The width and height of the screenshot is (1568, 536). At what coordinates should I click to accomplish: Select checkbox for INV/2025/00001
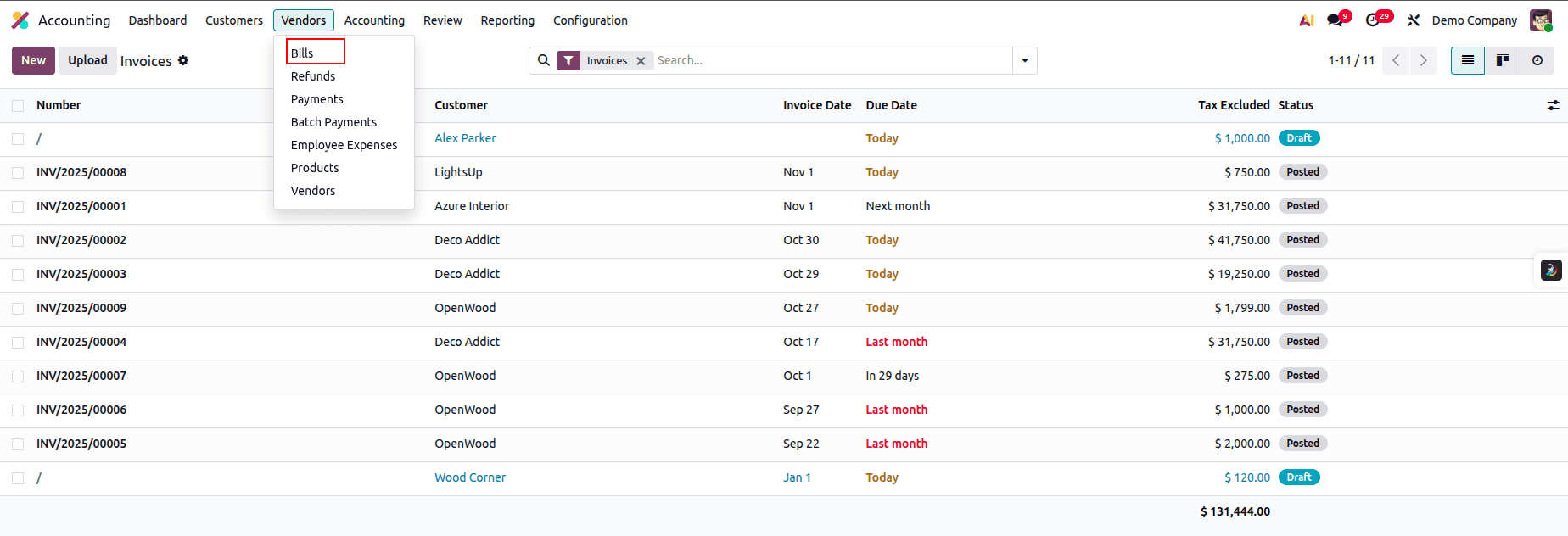coord(18,207)
